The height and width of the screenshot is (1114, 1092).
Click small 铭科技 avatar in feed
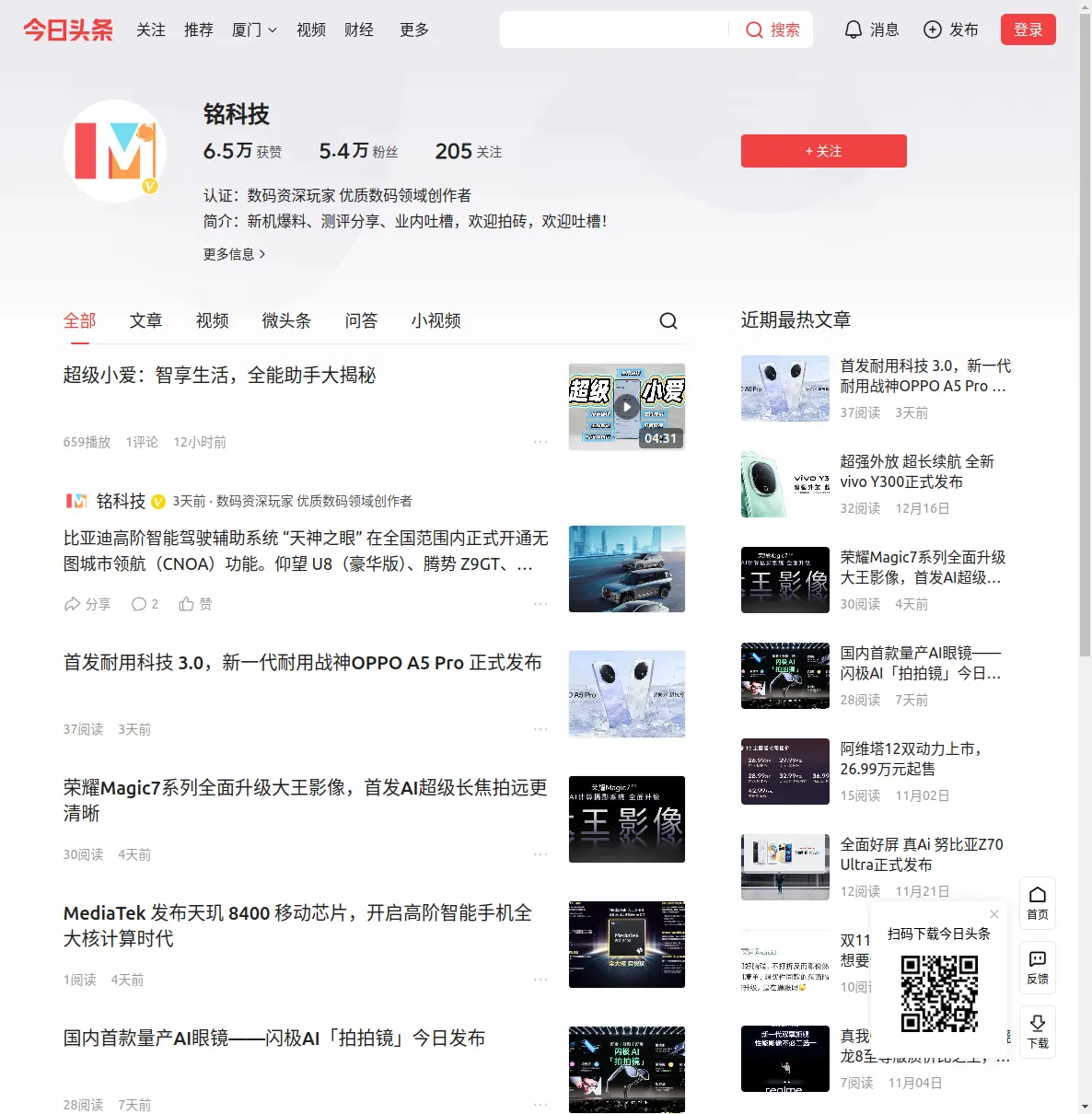[76, 501]
